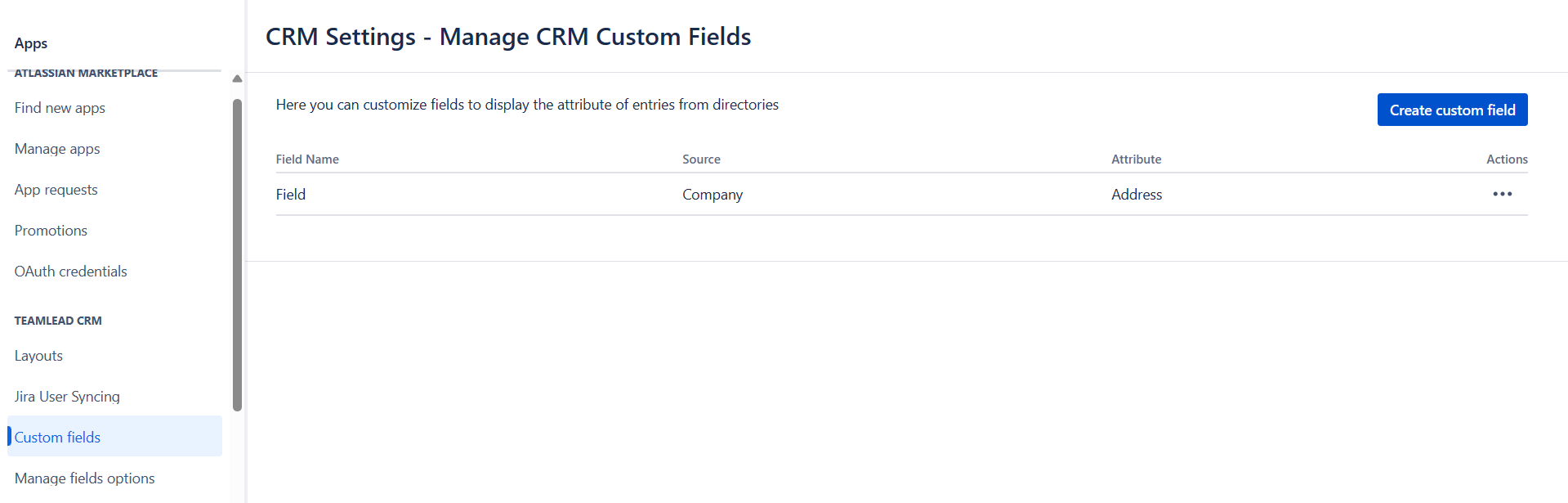Click the Source column header
The width and height of the screenshot is (1568, 503).
701,159
